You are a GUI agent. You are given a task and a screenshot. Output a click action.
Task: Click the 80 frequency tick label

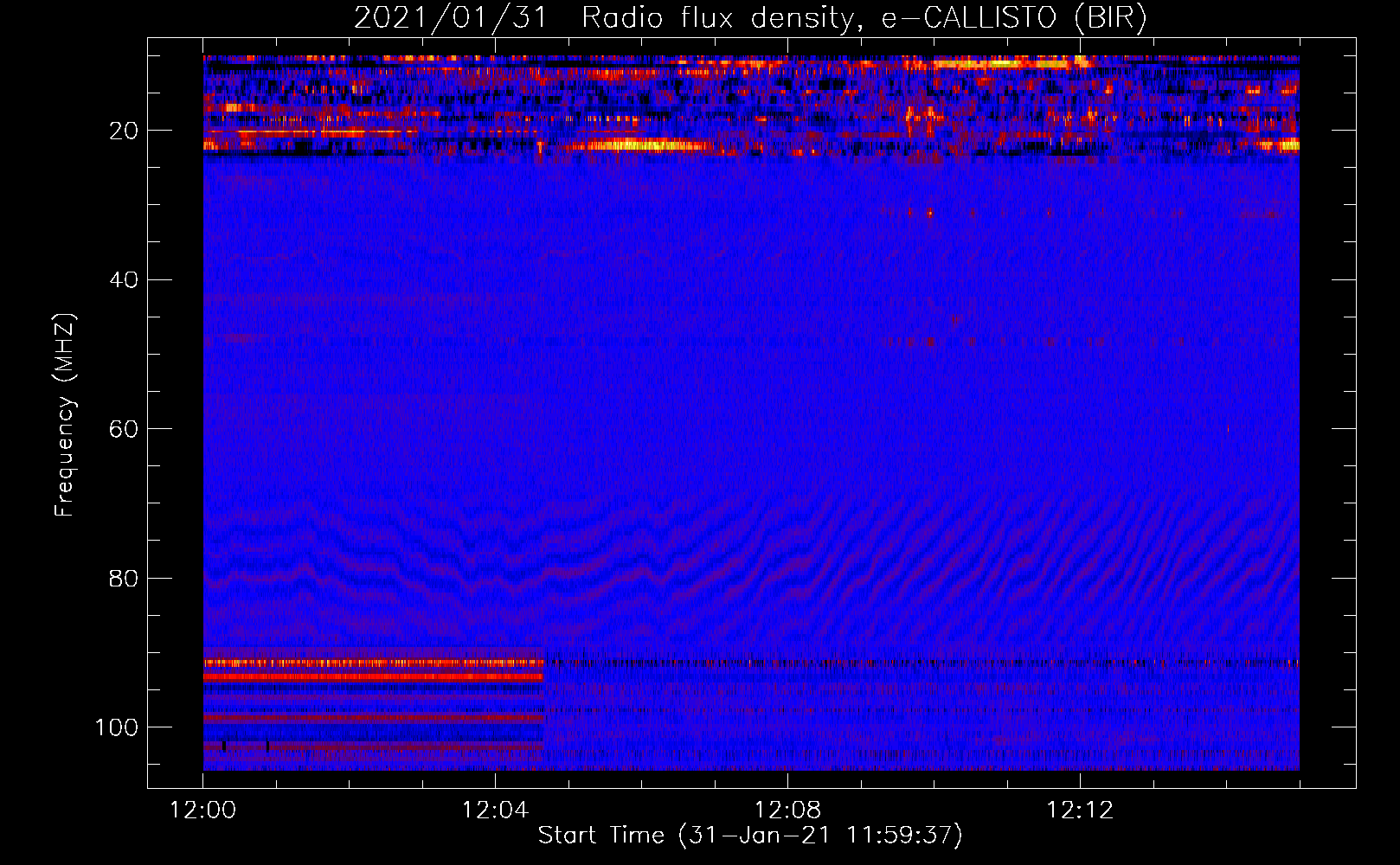125,578
